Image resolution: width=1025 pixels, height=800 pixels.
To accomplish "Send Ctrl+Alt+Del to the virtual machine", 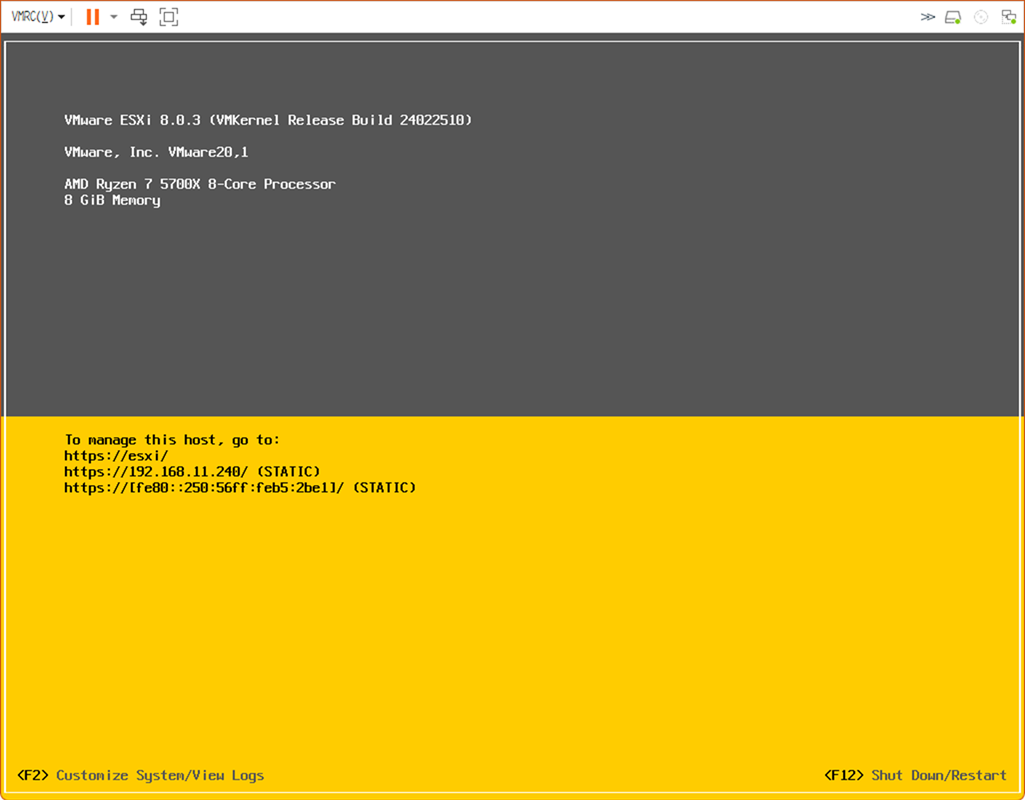I will pos(139,17).
